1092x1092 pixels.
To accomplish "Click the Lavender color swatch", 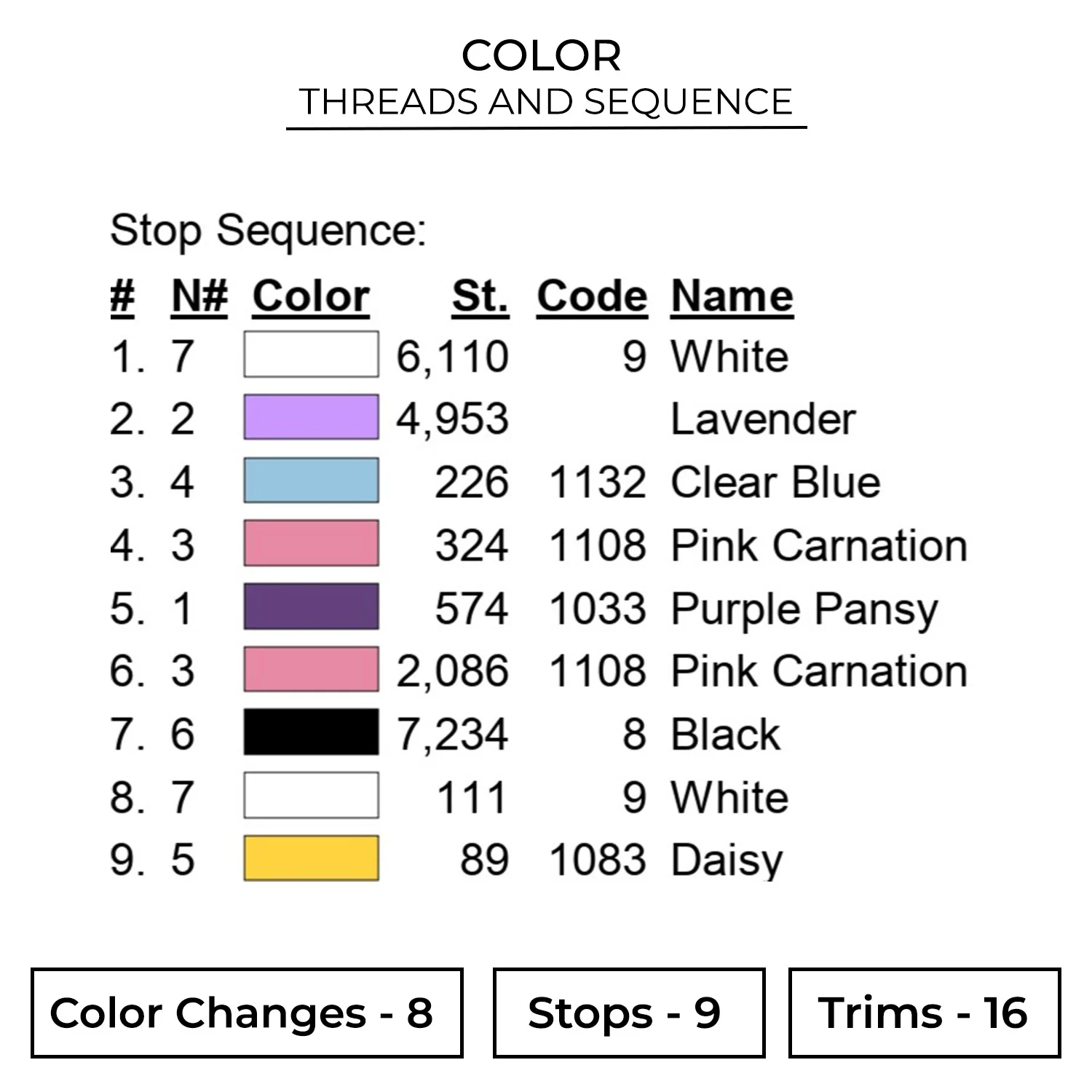I will (x=311, y=417).
